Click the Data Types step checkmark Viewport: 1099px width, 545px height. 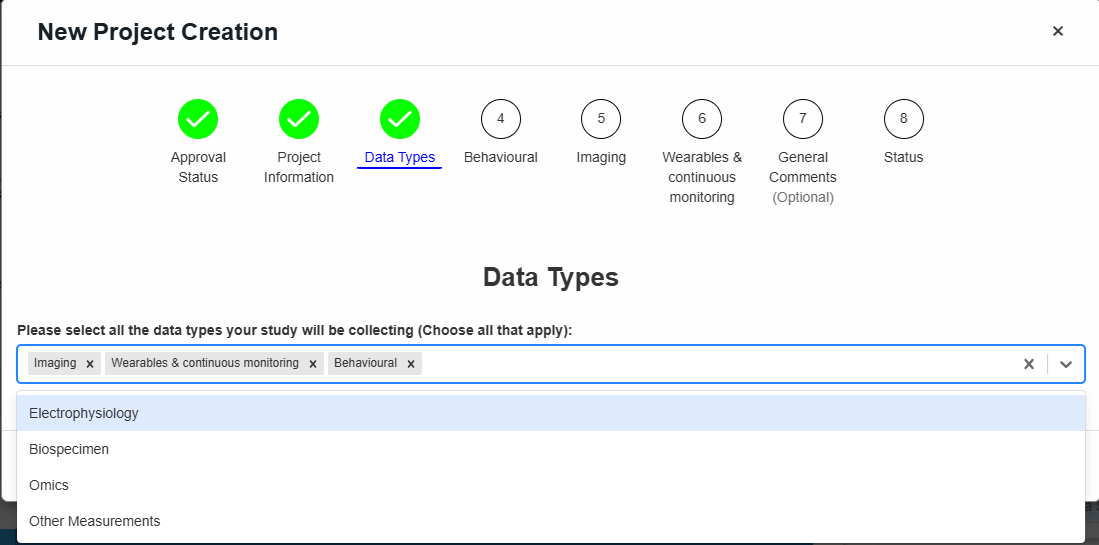400,119
